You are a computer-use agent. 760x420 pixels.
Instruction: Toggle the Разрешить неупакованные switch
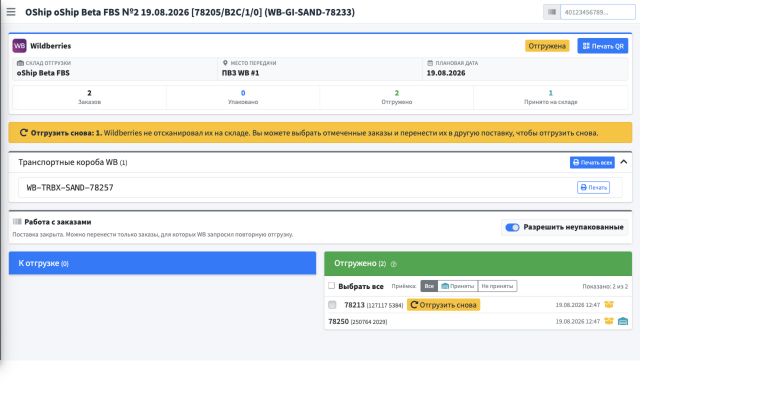(512, 227)
